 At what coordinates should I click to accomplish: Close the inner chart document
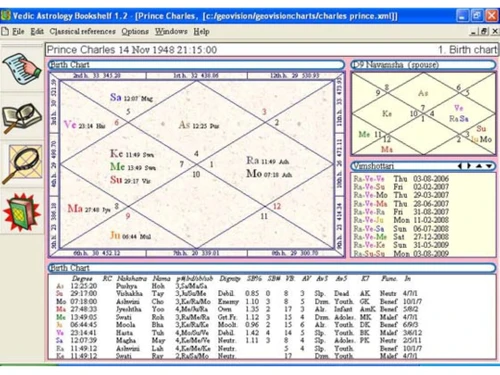495,32
